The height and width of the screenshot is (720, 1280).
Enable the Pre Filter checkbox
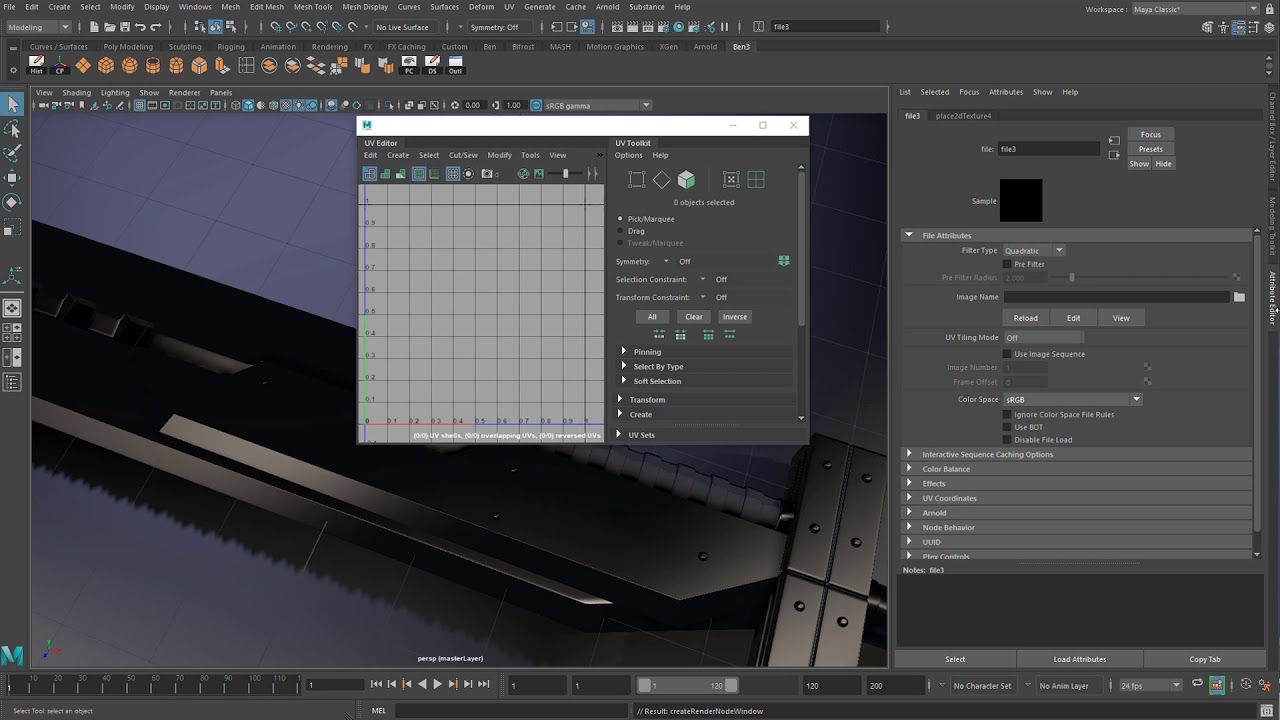click(1007, 264)
